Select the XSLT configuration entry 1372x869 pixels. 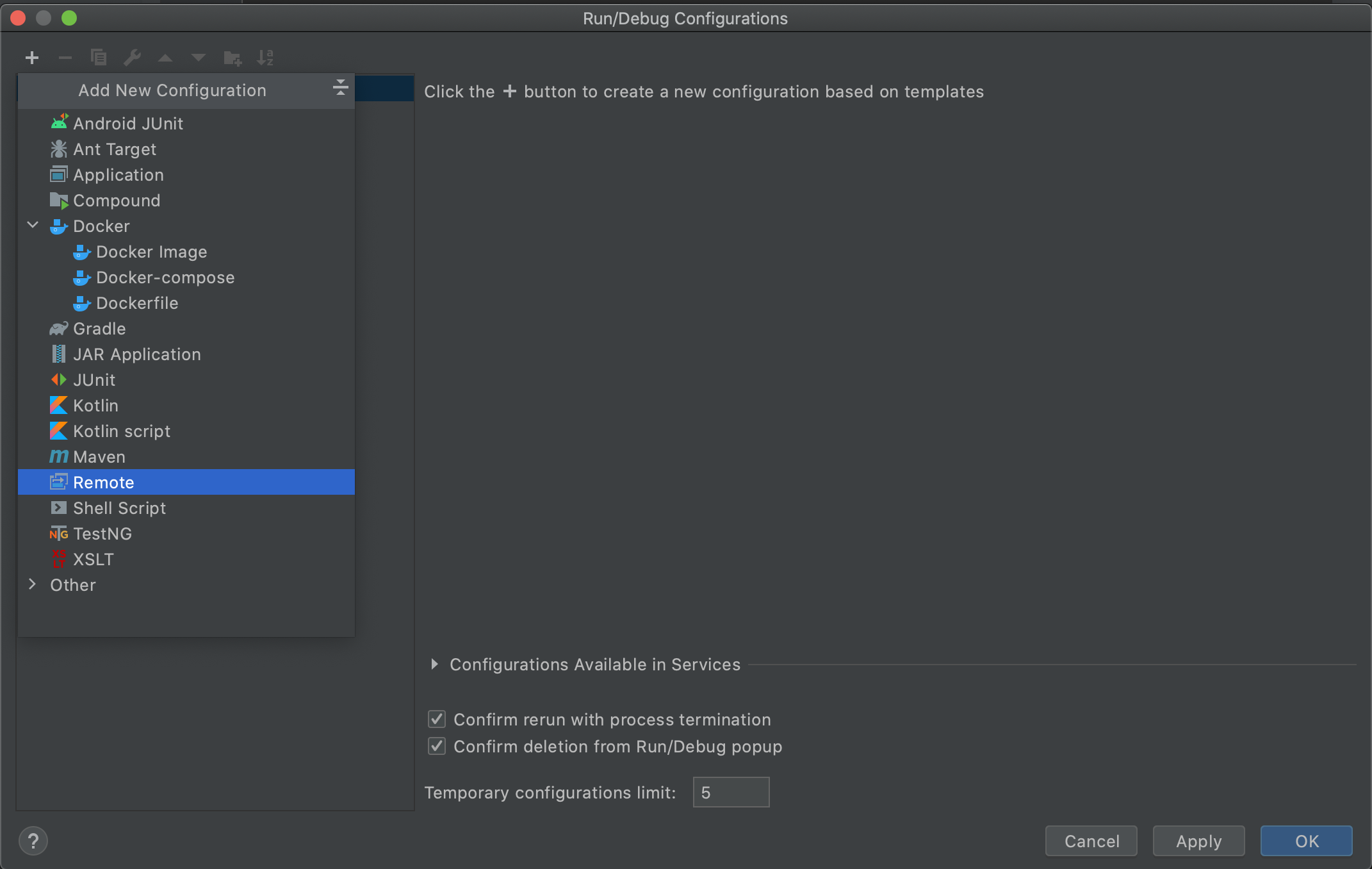click(94, 559)
